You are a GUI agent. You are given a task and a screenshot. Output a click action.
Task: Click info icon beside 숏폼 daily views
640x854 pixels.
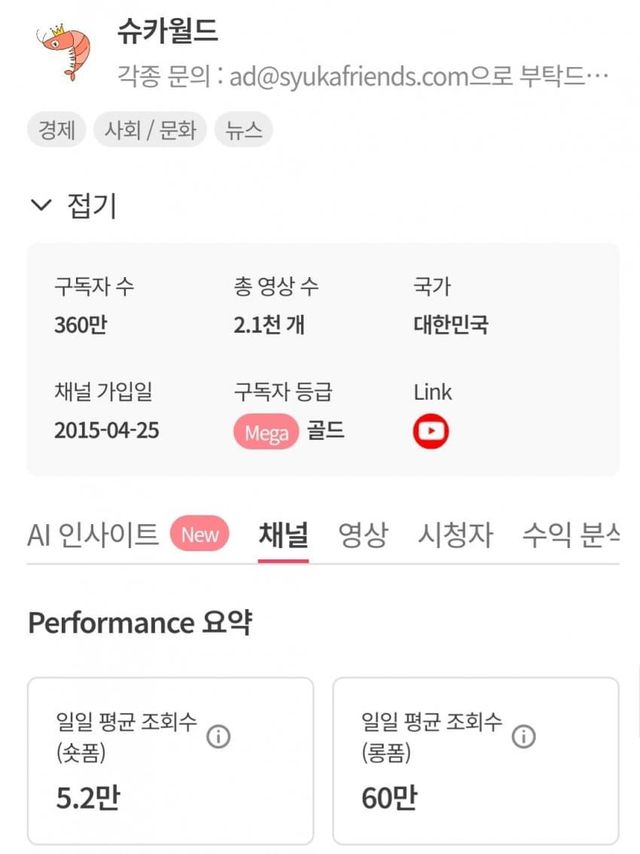tap(218, 737)
